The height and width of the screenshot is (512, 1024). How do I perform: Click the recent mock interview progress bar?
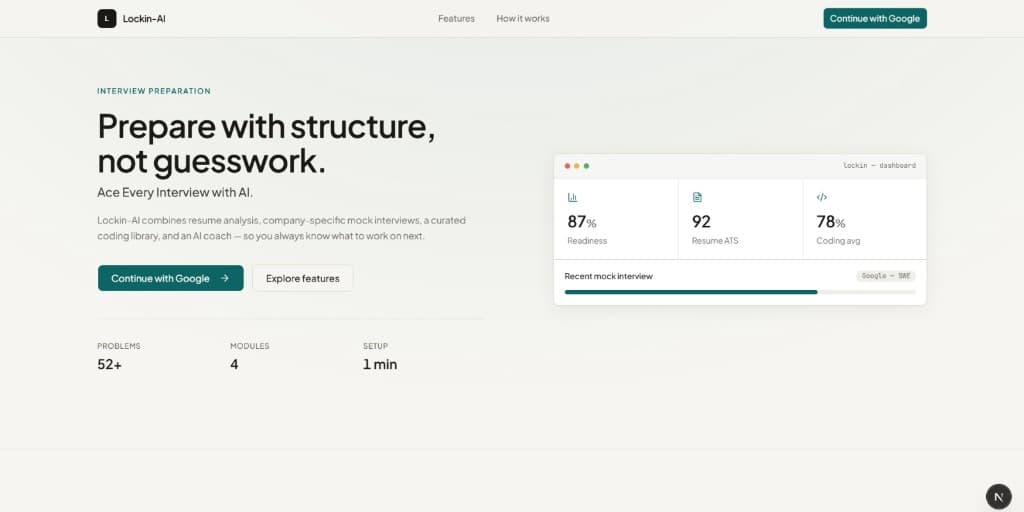point(740,292)
